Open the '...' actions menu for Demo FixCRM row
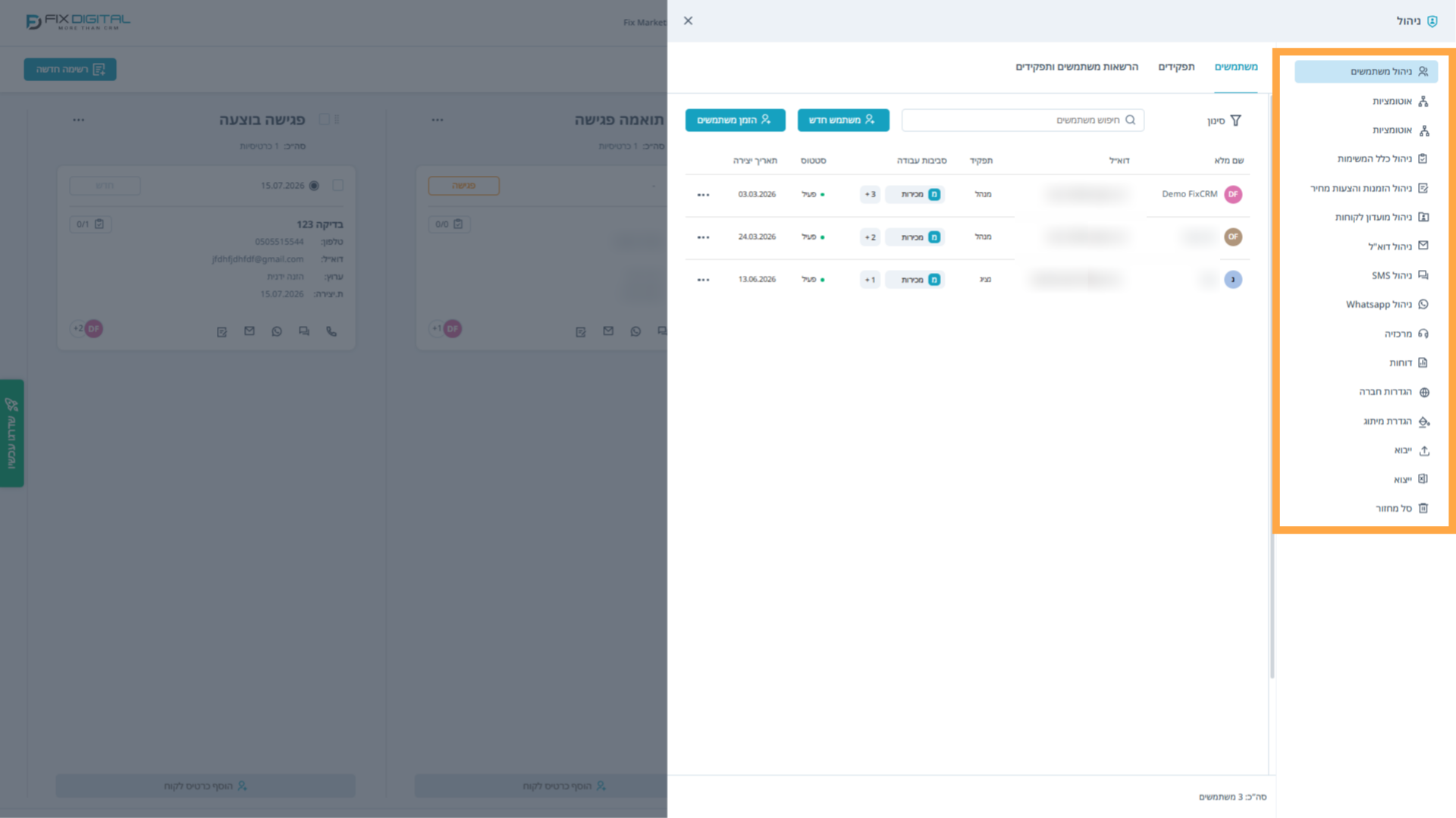 click(x=704, y=195)
